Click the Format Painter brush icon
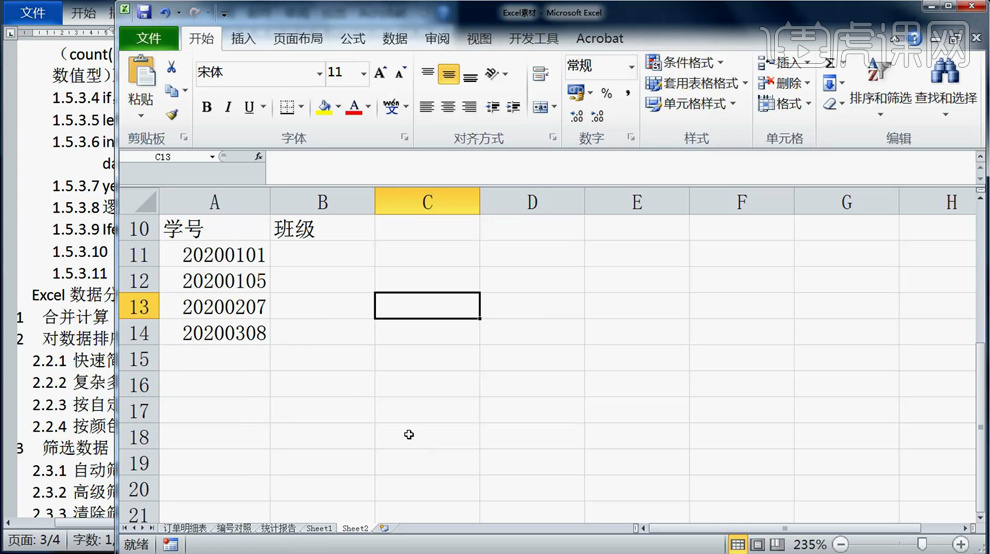 point(171,114)
